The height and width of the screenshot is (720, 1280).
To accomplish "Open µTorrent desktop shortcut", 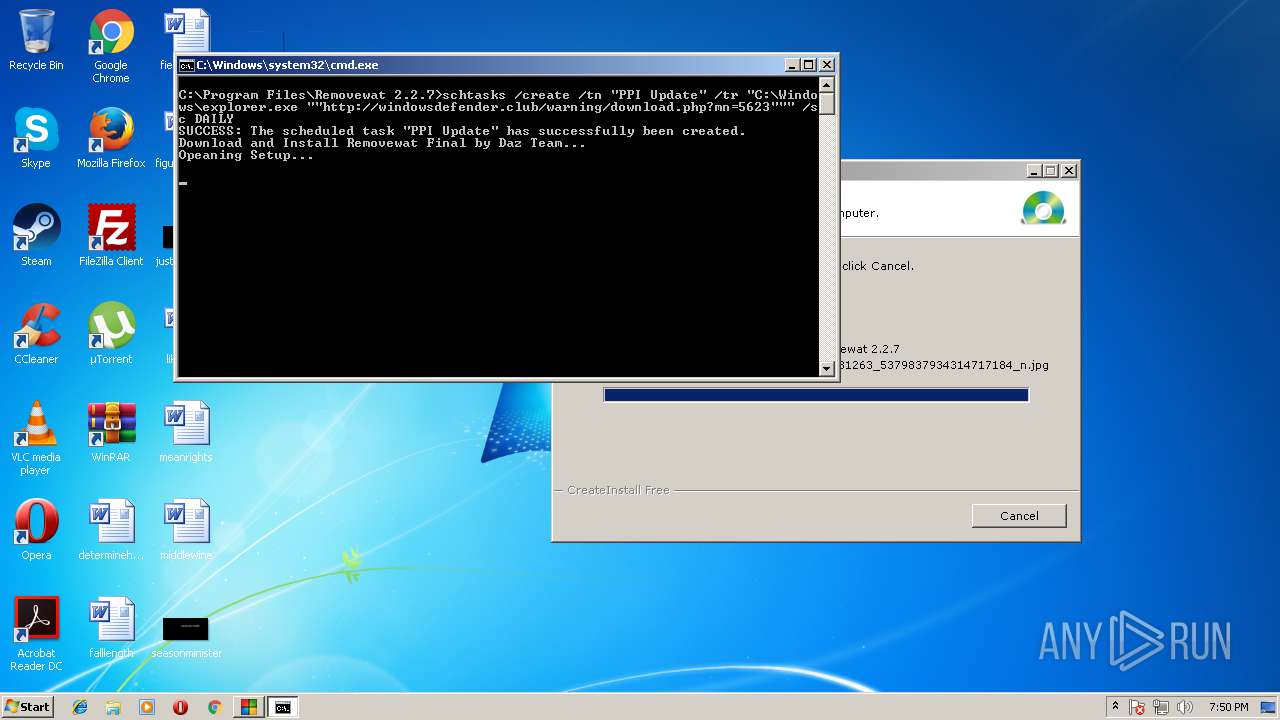I will 111,334.
